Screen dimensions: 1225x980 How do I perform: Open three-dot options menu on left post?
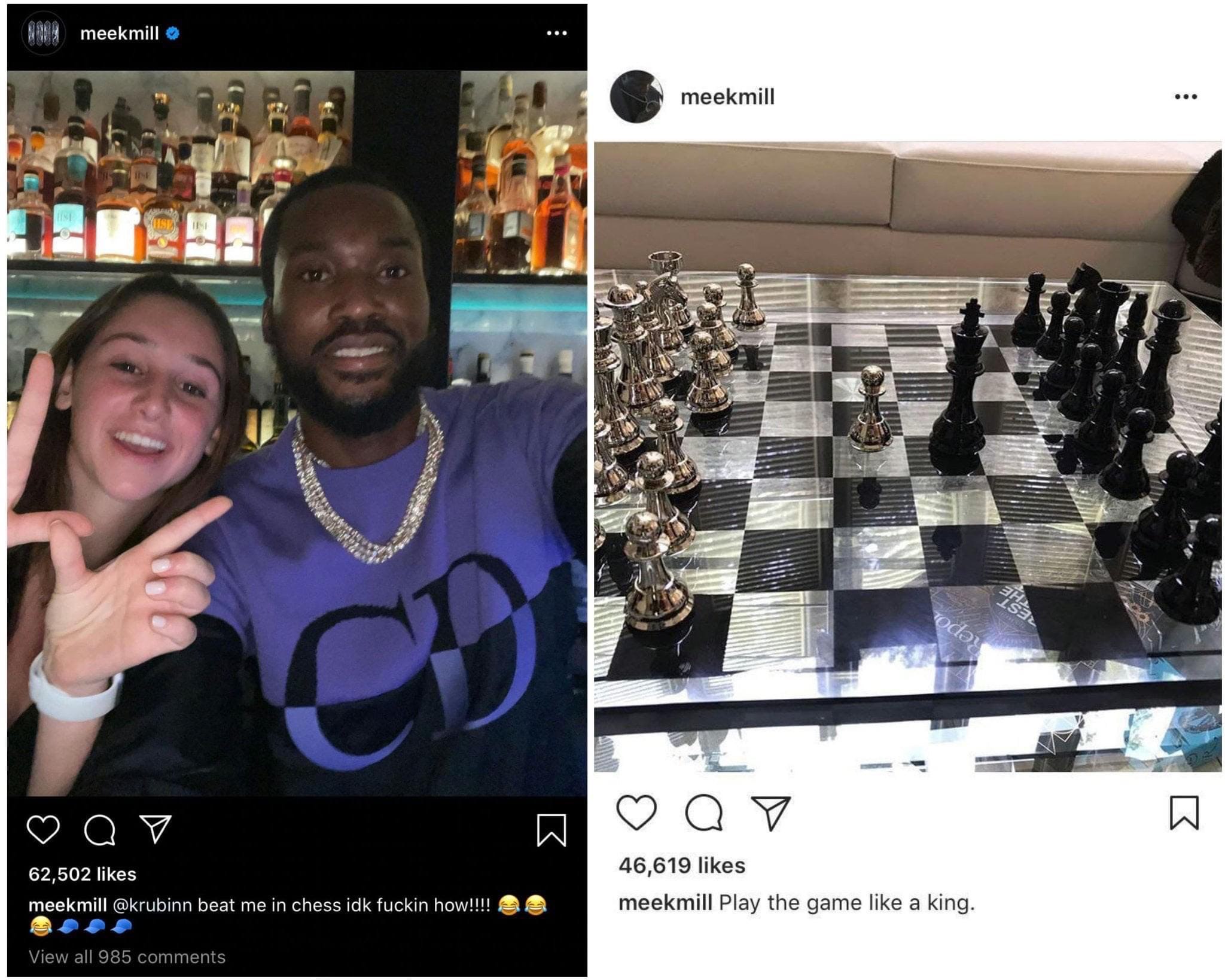(x=557, y=33)
